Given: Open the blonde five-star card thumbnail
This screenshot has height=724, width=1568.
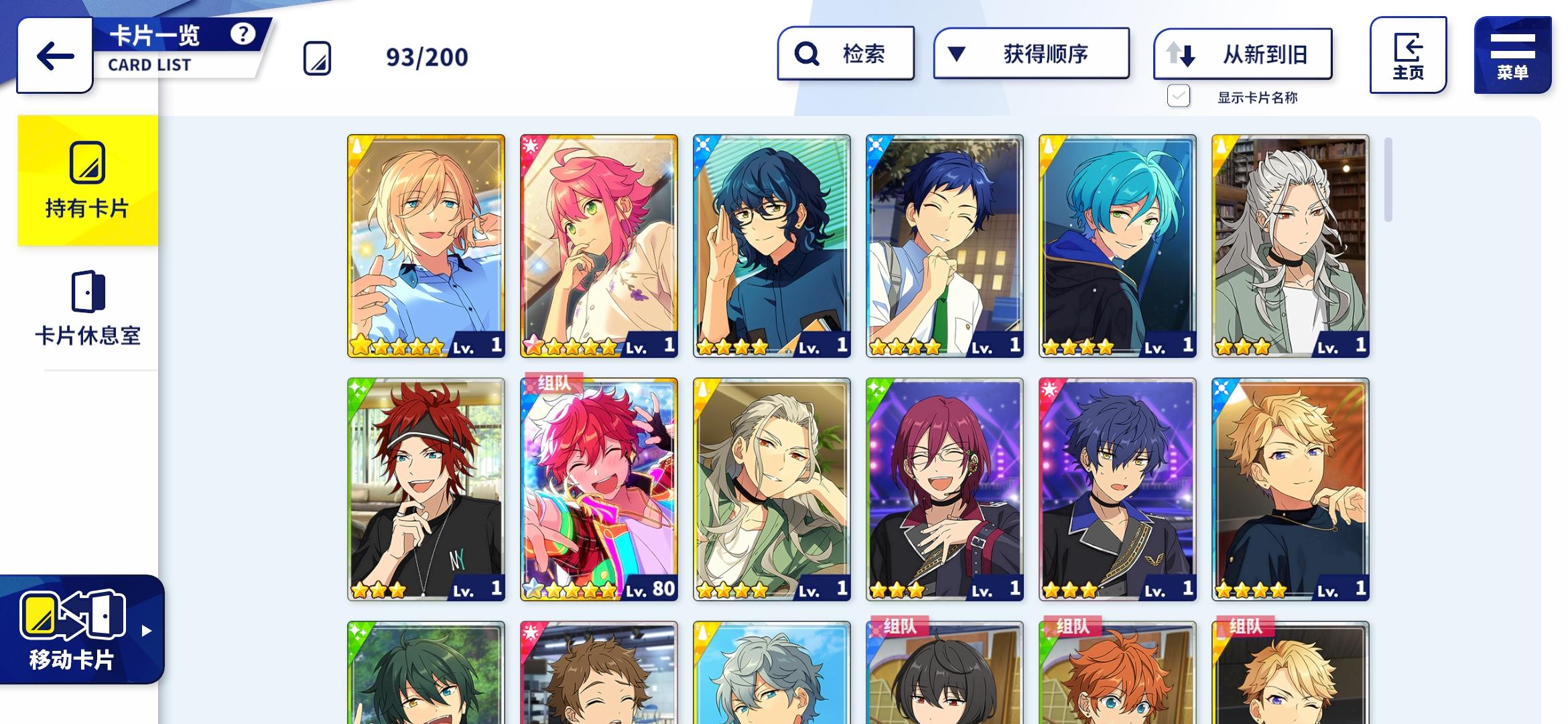Looking at the screenshot, I should click(x=426, y=246).
